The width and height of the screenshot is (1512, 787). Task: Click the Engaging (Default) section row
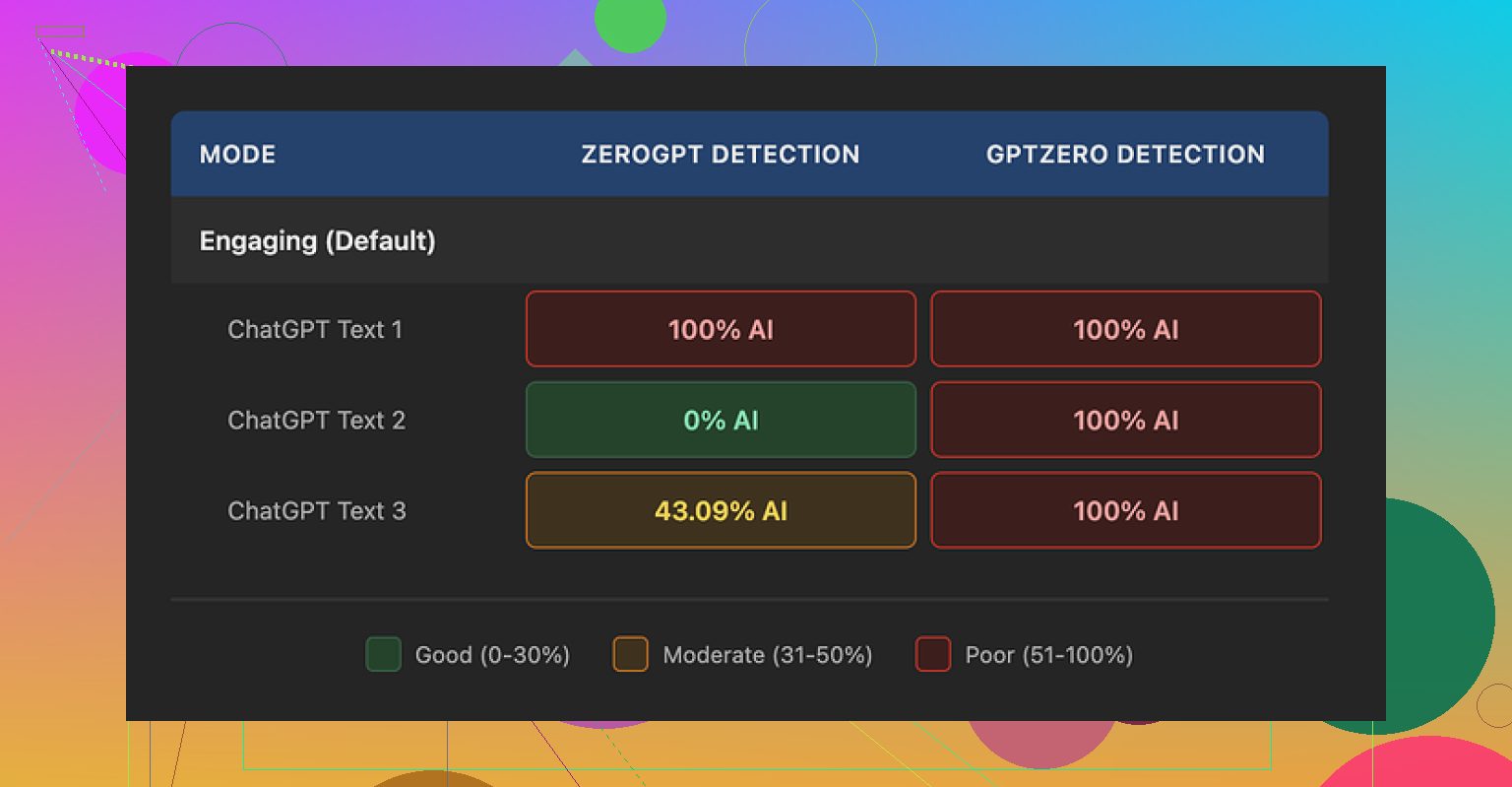click(x=317, y=241)
